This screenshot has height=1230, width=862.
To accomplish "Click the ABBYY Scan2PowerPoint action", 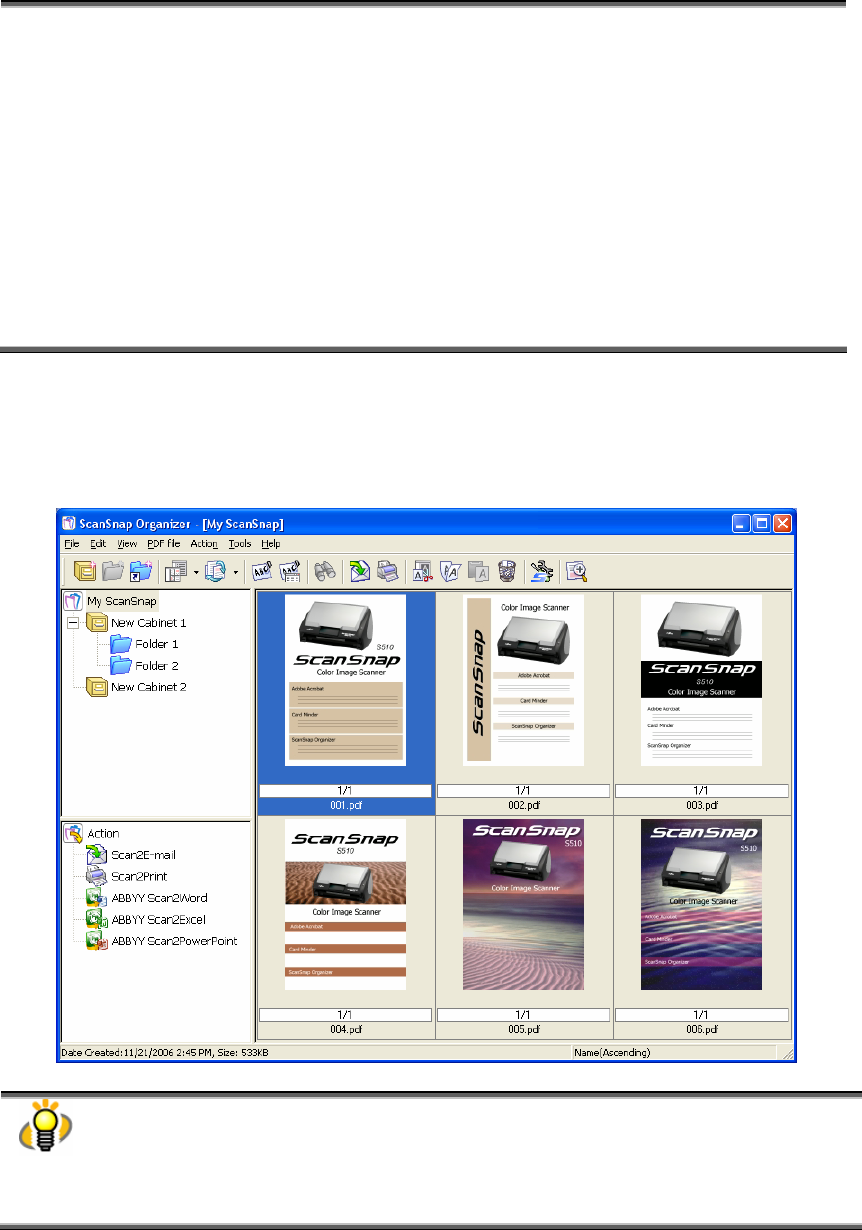I will click(x=173, y=941).
